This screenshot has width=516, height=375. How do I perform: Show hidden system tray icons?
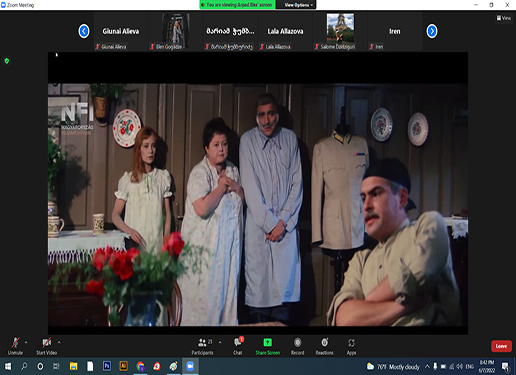(427, 367)
